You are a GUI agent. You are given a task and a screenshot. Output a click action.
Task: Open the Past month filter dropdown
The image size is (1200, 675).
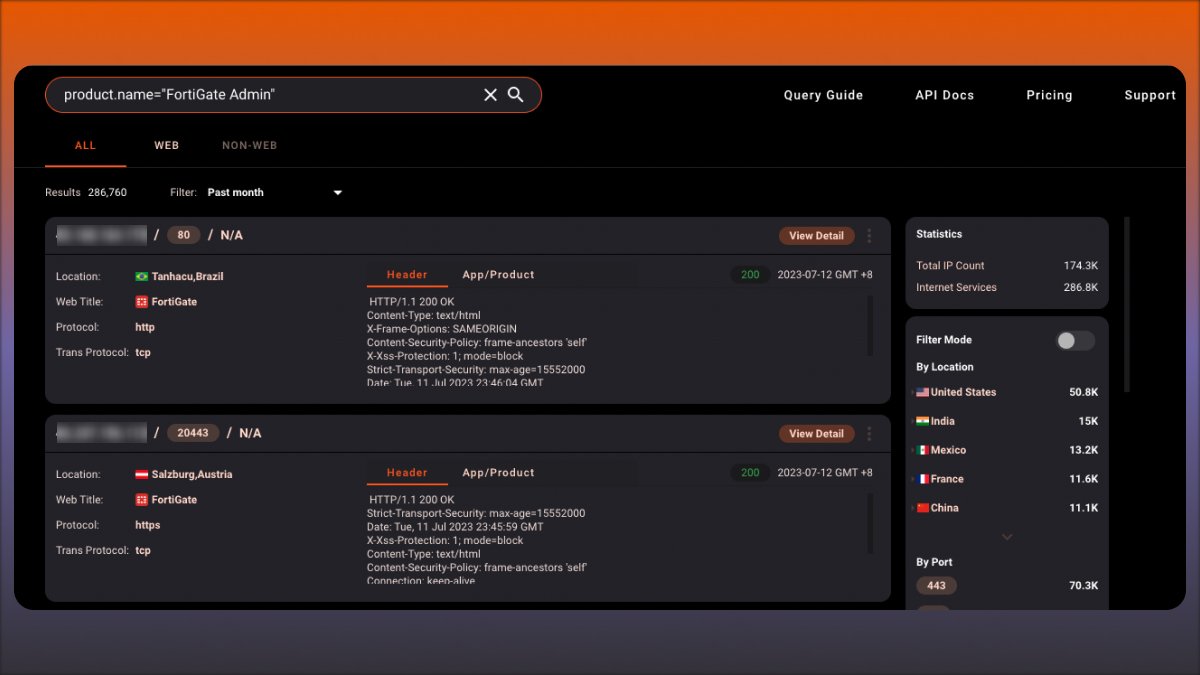pos(274,192)
